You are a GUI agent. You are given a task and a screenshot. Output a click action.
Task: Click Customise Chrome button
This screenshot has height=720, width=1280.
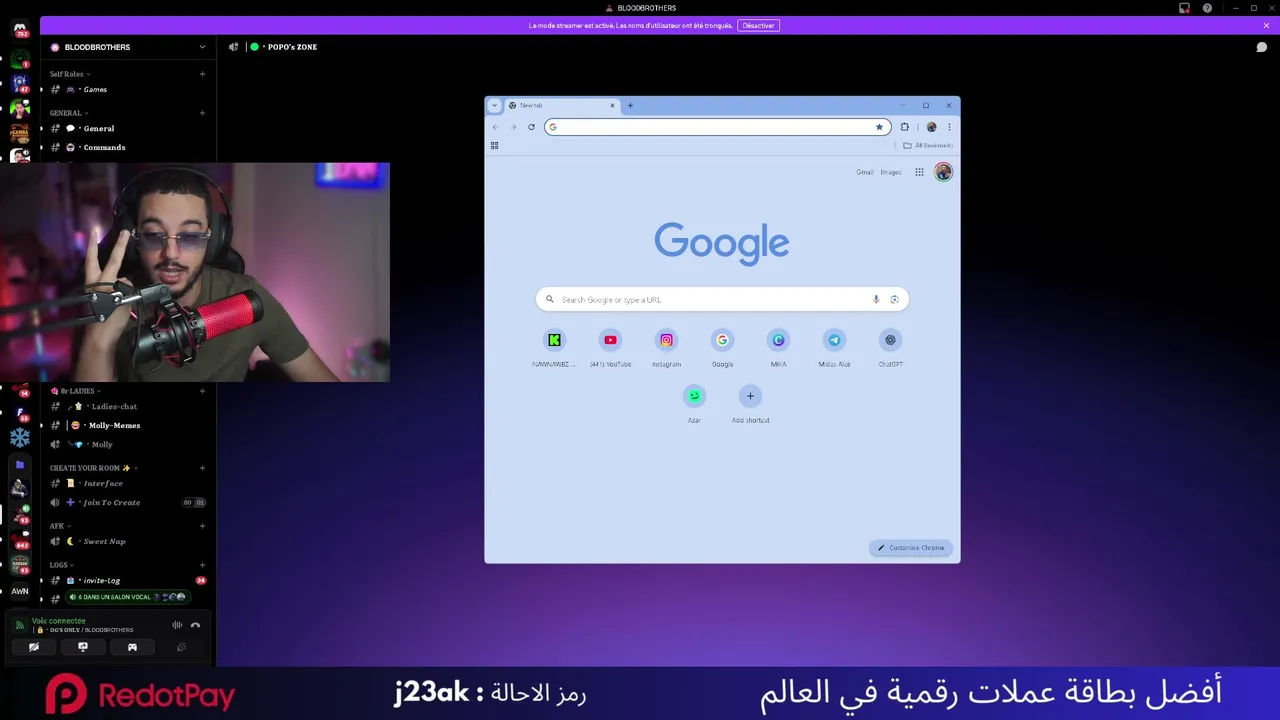pos(911,548)
